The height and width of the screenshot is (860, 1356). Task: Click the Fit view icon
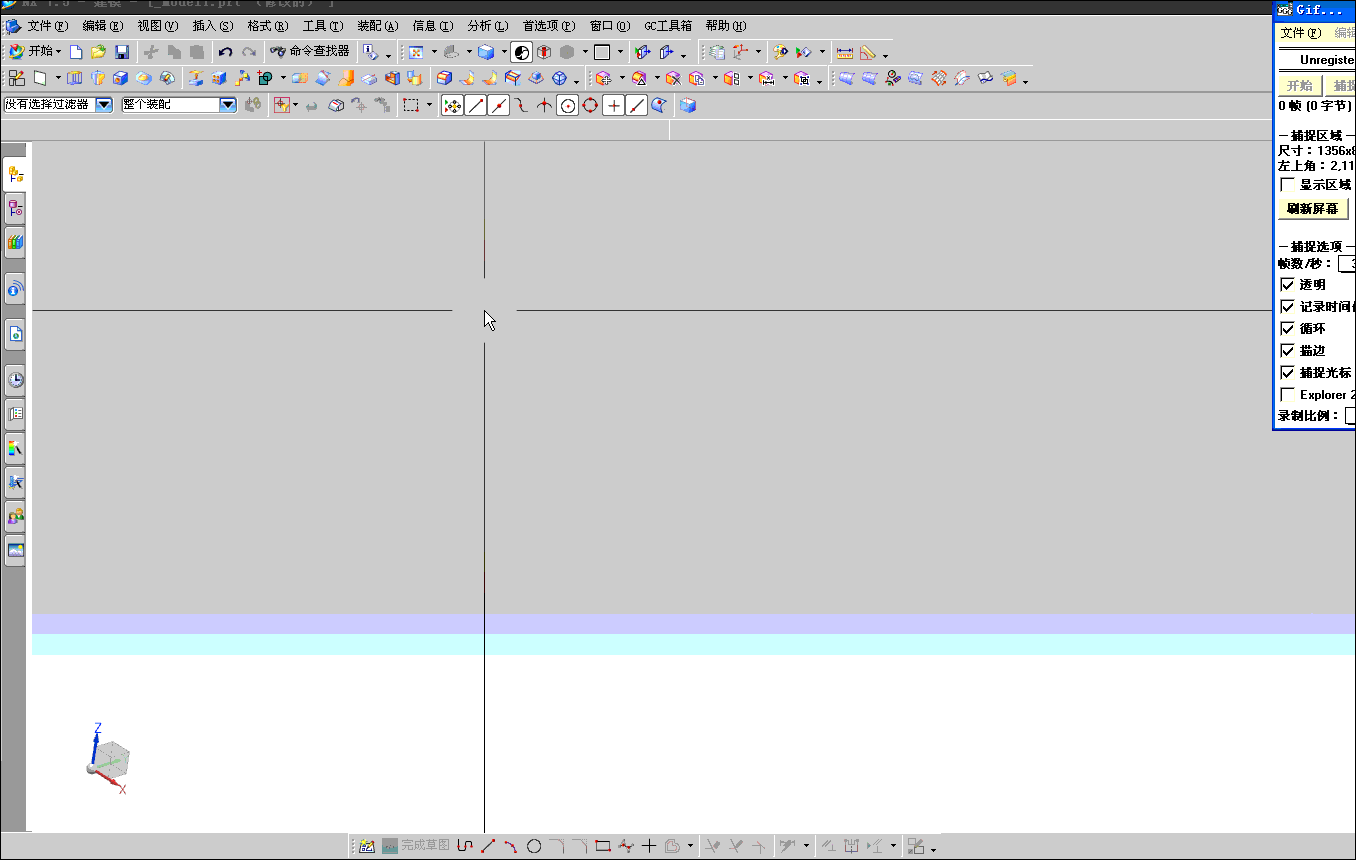click(x=417, y=52)
